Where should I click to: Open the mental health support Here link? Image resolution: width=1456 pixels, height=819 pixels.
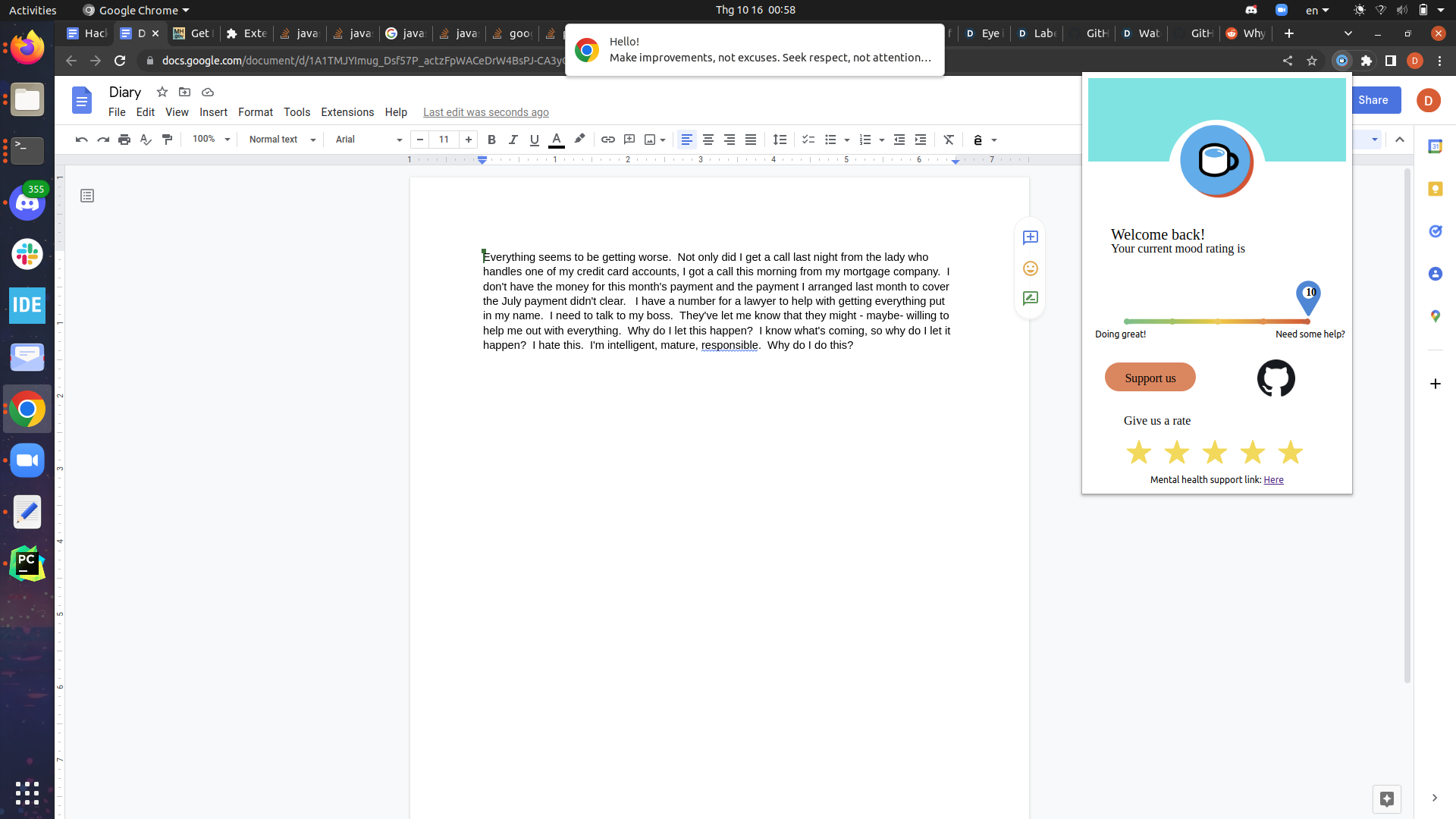tap(1273, 480)
